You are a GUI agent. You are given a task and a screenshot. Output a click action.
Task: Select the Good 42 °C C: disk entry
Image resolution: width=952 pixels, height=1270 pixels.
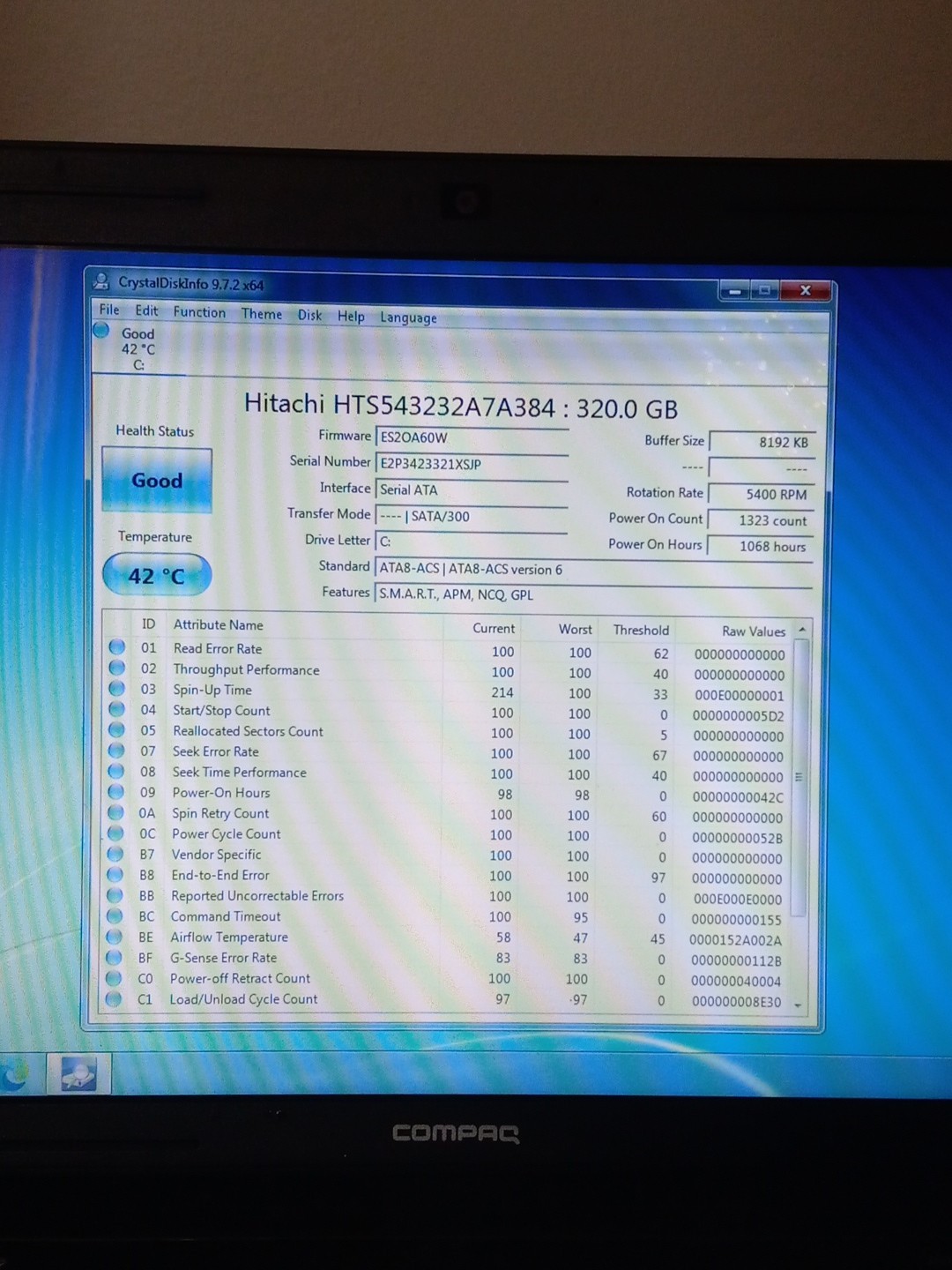pyautogui.click(x=138, y=348)
